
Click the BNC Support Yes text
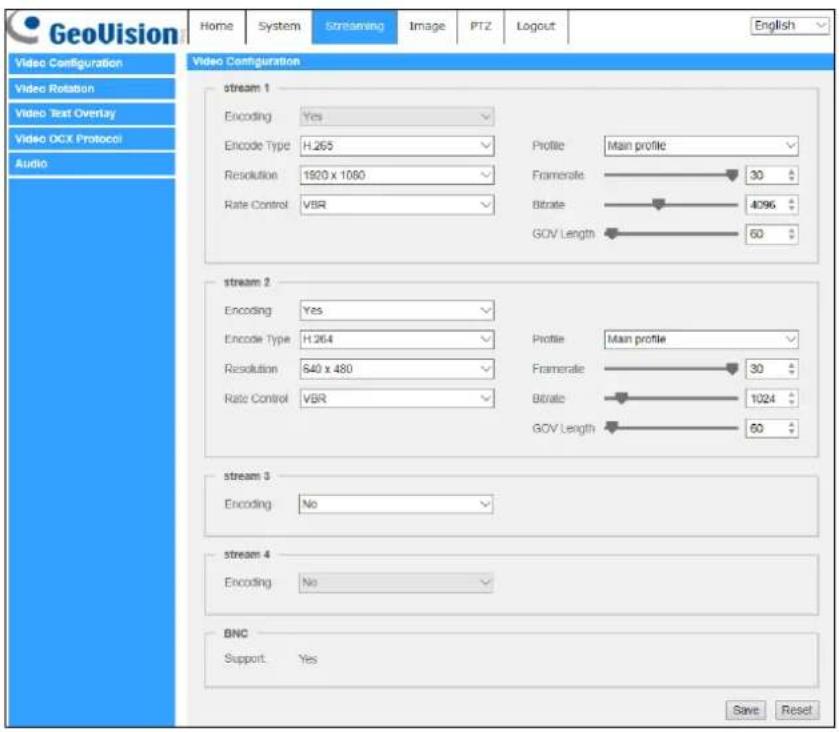(308, 659)
